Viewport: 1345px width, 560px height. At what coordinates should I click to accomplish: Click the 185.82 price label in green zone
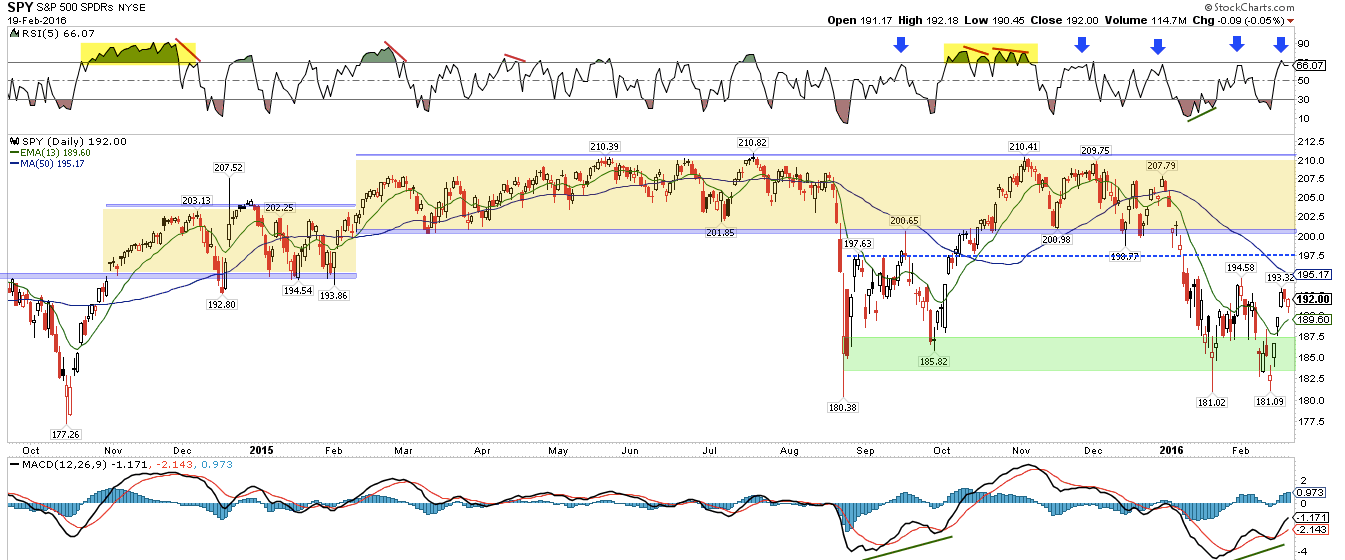pos(933,360)
